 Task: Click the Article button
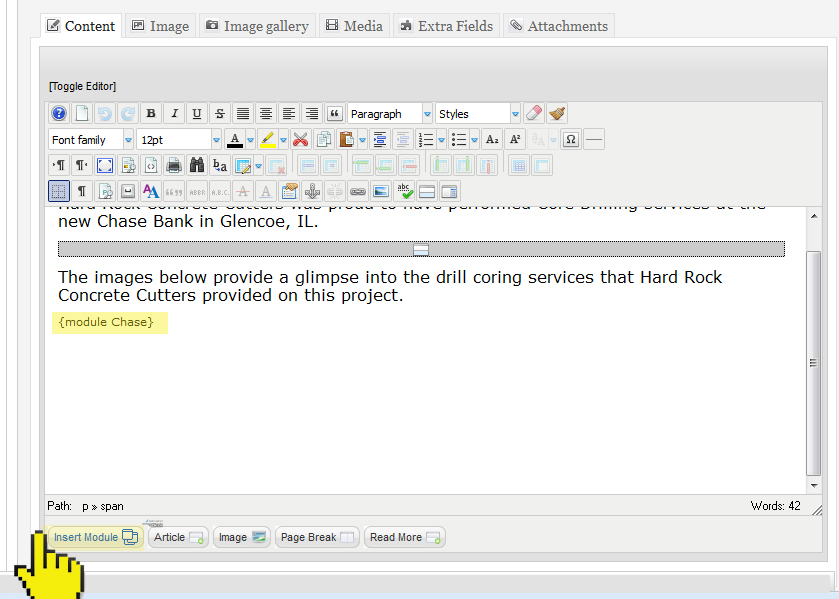click(178, 537)
